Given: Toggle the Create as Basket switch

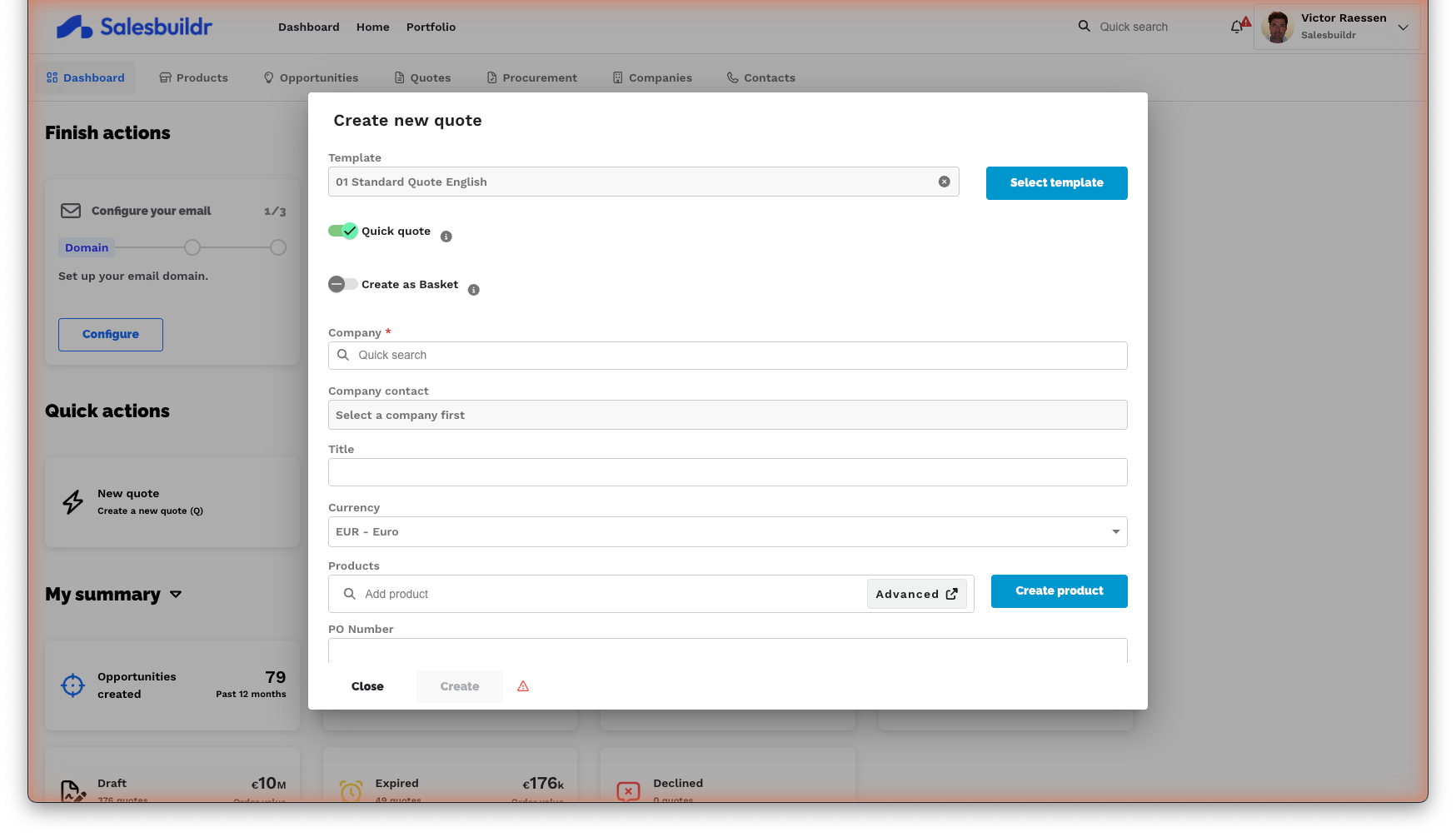Looking at the screenshot, I should point(342,284).
